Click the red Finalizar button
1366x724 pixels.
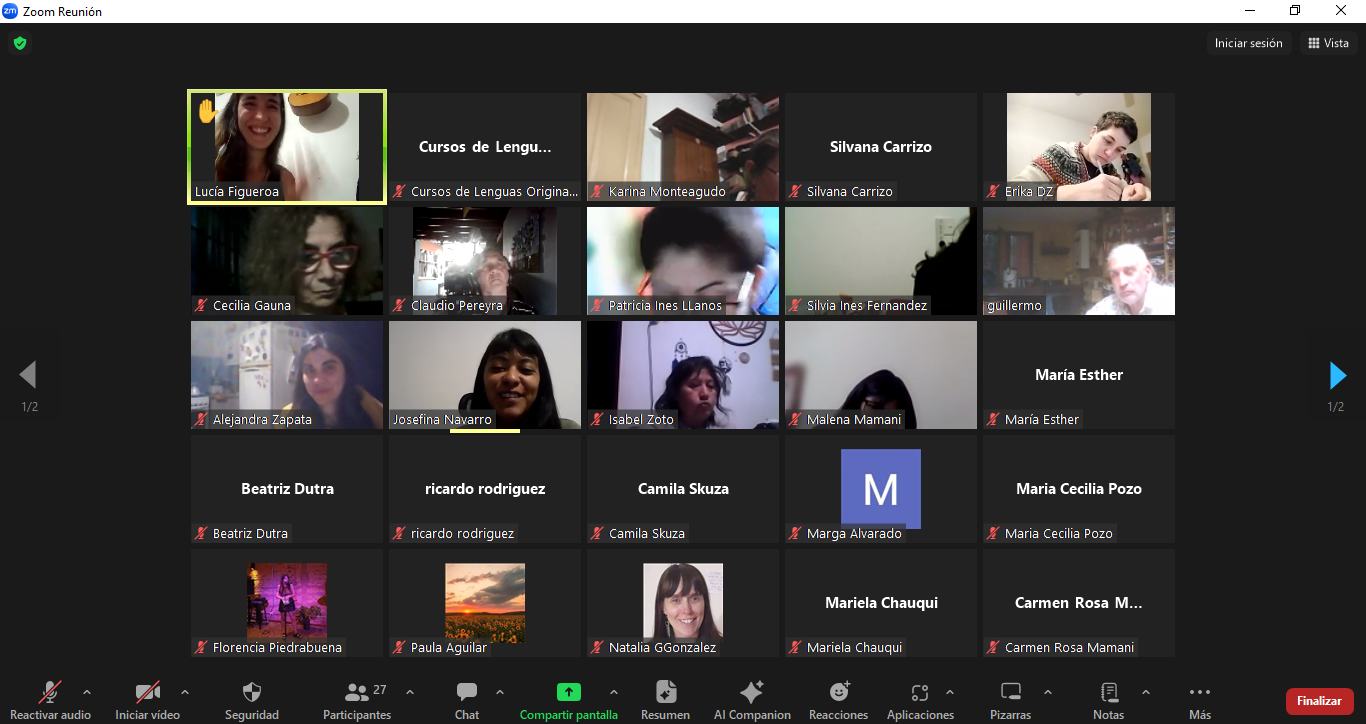(1318, 701)
